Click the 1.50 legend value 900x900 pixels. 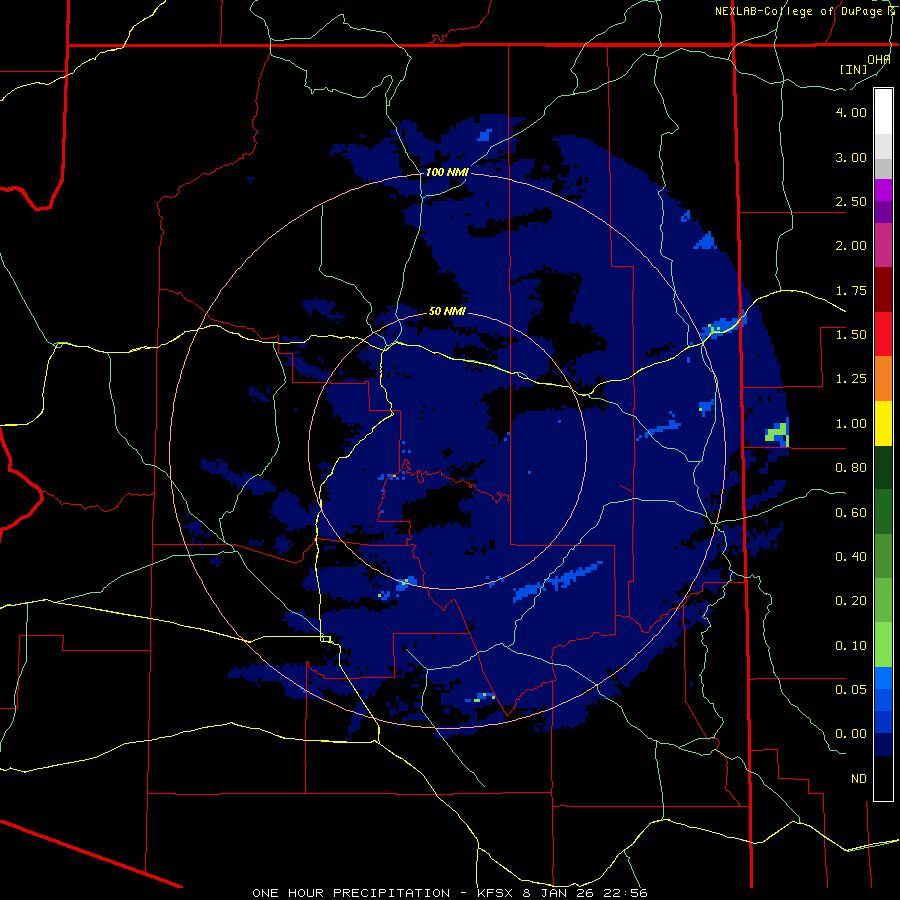pos(851,335)
